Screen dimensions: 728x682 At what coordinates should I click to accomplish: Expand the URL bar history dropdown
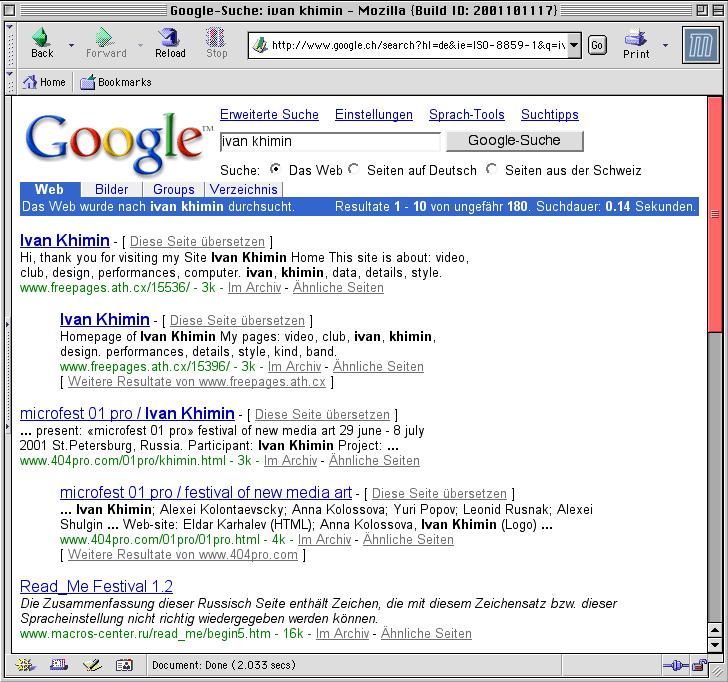pos(574,45)
